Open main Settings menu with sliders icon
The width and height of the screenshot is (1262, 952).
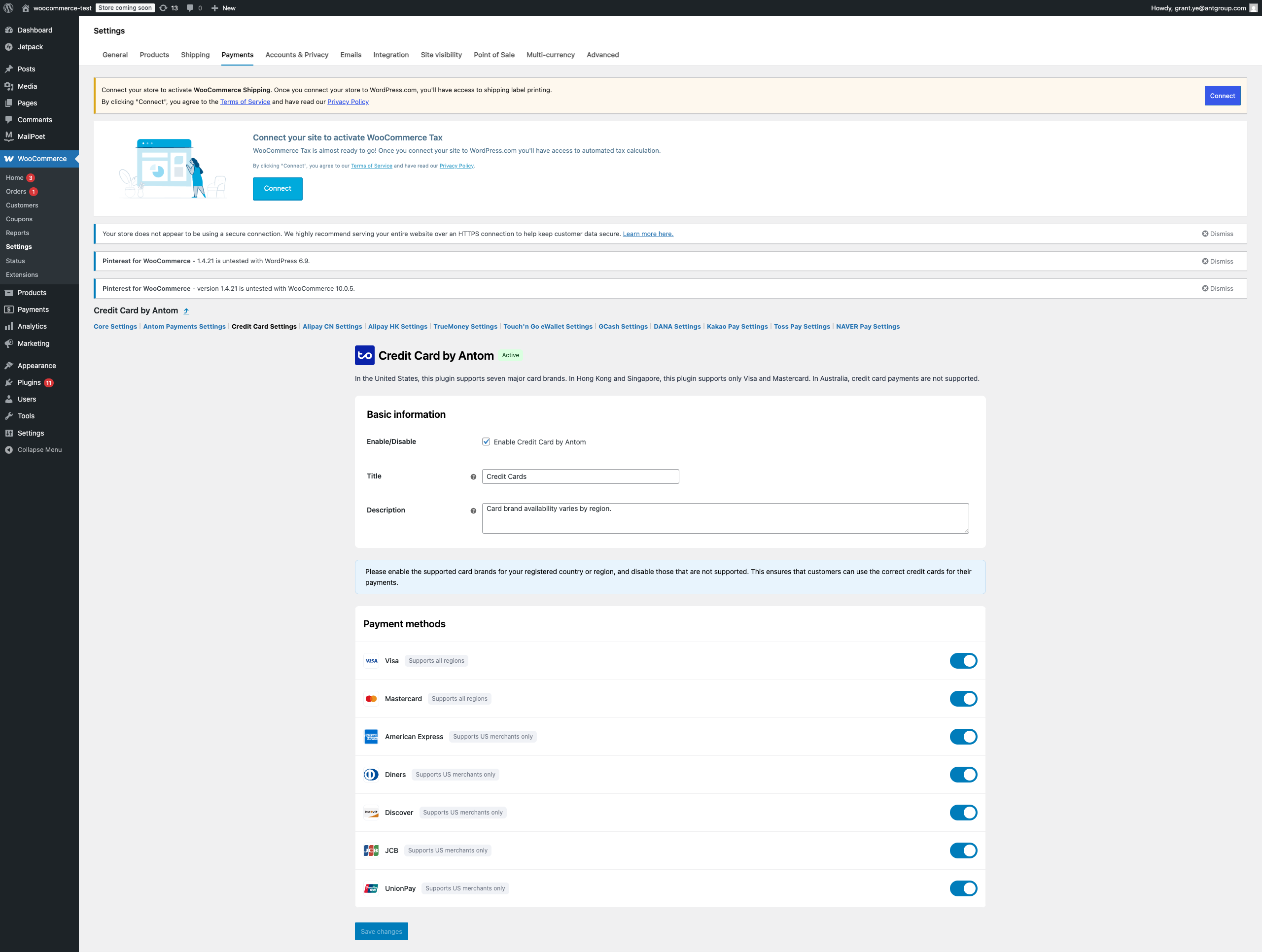[9, 433]
